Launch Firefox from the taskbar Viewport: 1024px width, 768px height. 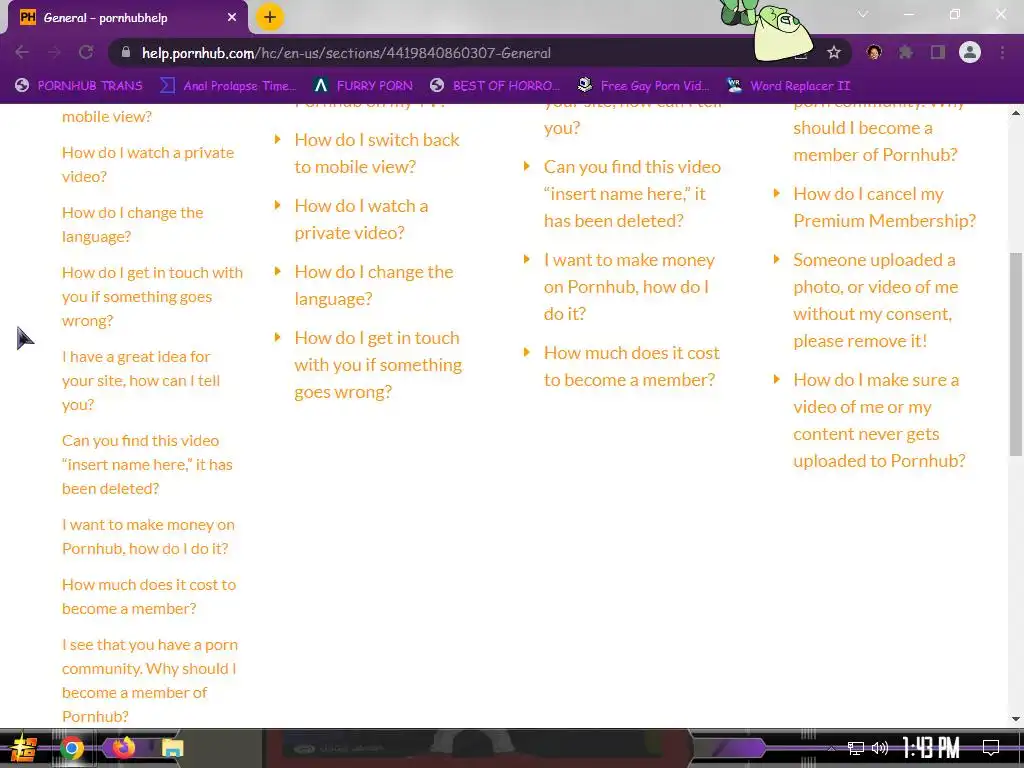pos(123,747)
